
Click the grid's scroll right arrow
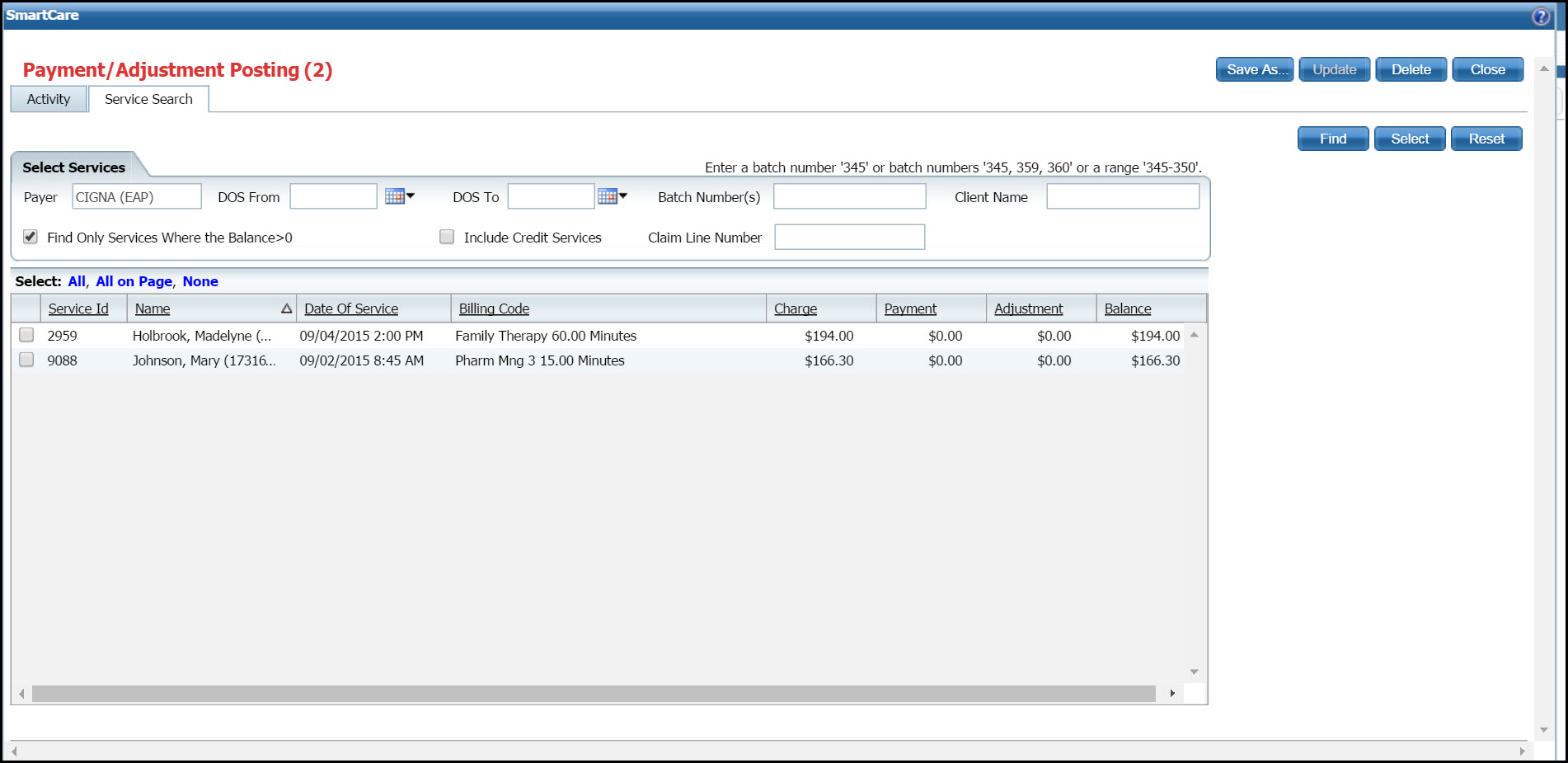click(1171, 694)
